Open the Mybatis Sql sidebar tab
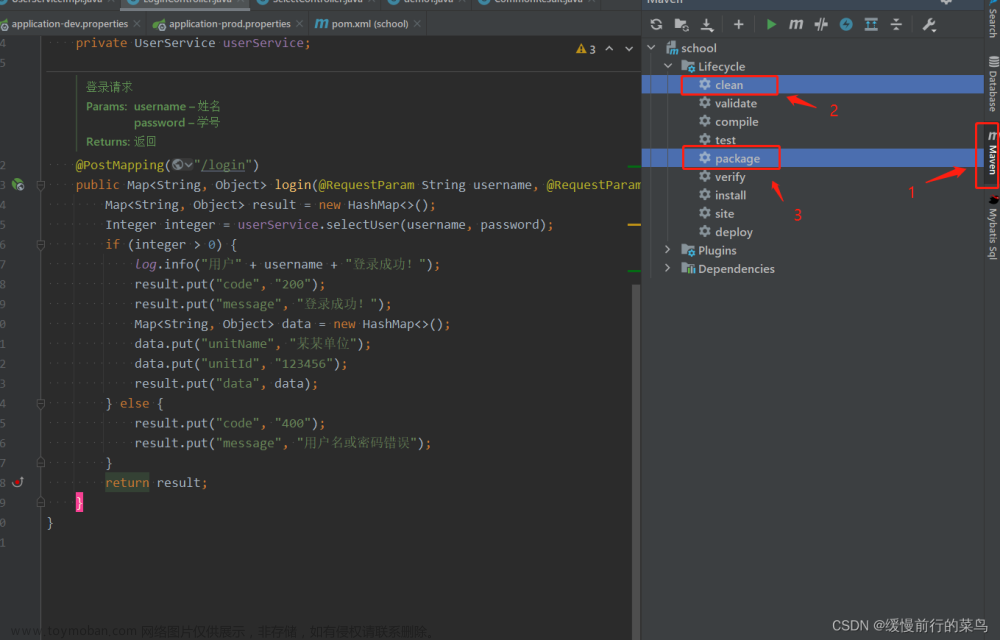 (992, 228)
